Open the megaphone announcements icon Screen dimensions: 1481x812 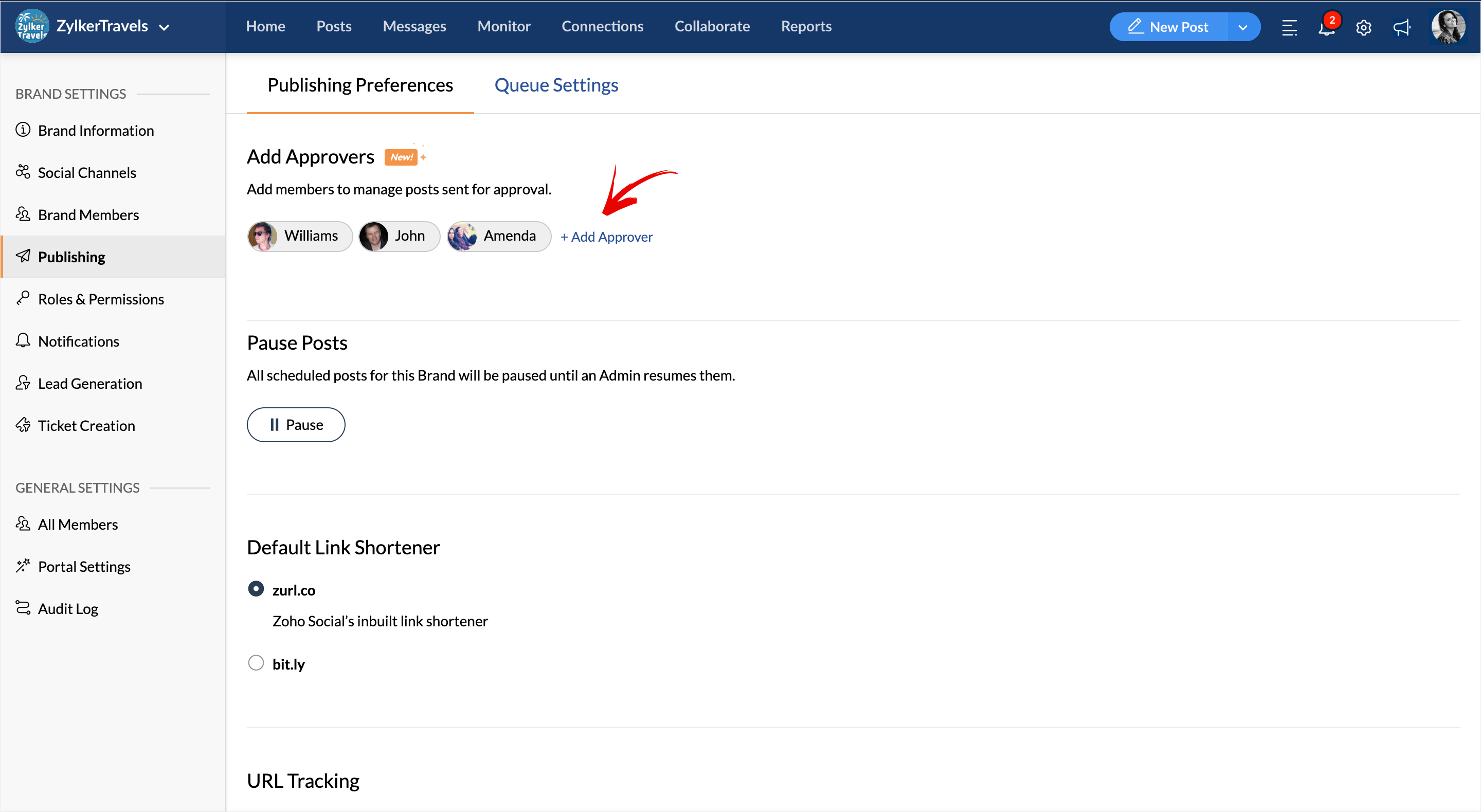click(x=1401, y=27)
